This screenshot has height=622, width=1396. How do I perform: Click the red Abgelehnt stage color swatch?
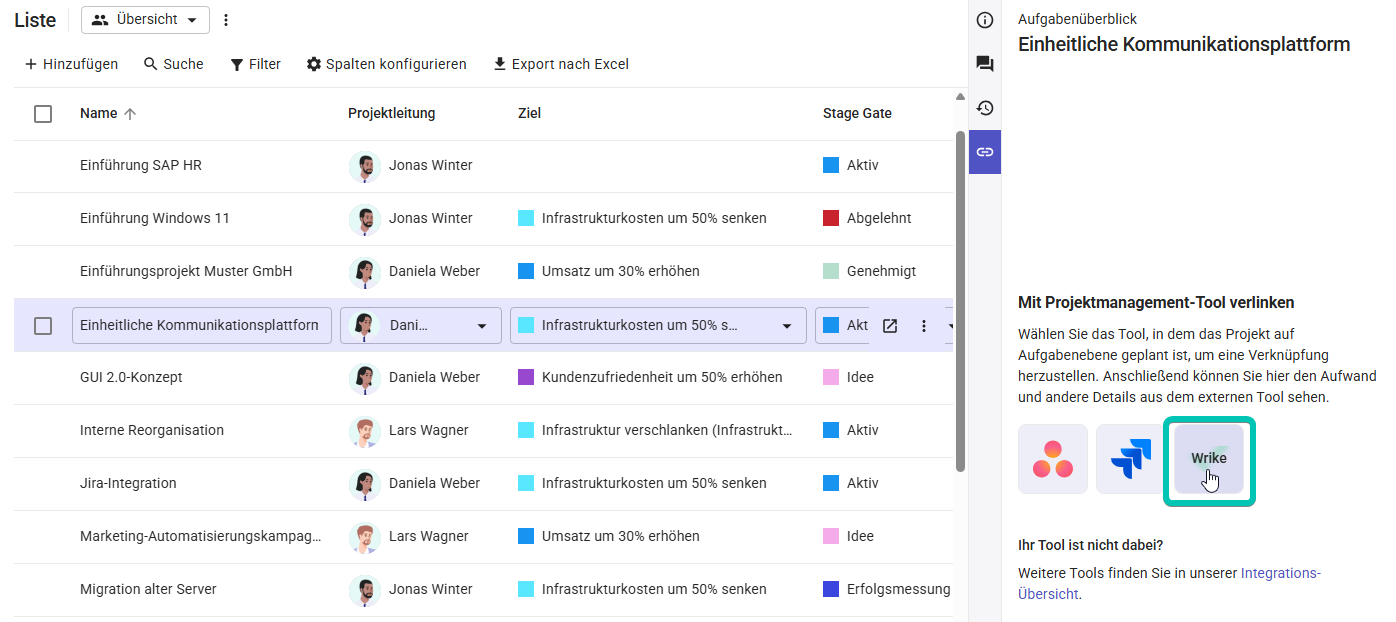click(831, 218)
